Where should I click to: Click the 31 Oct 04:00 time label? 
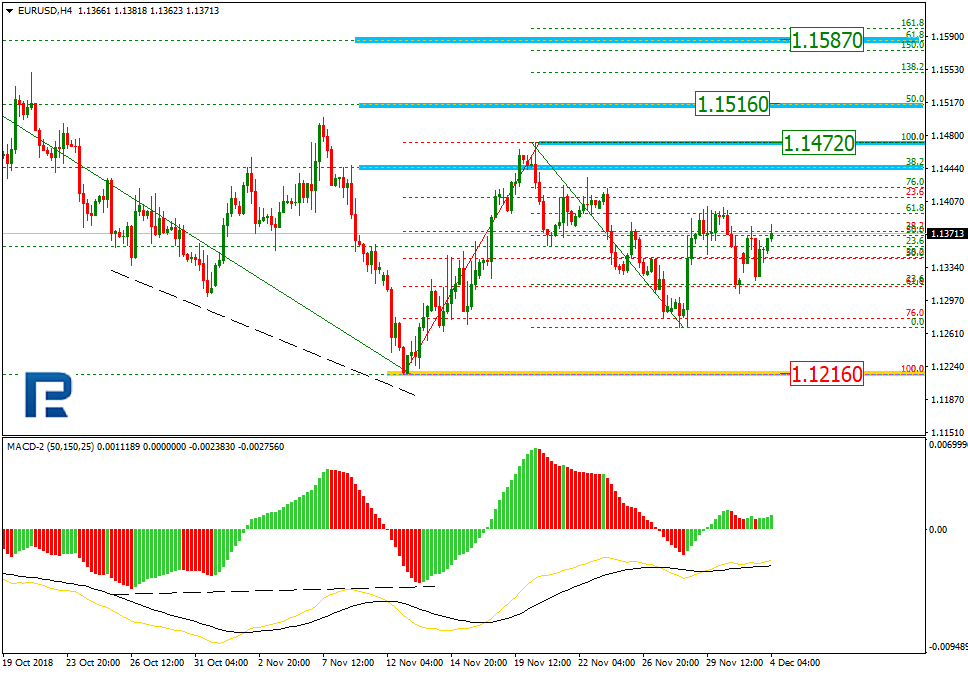pos(221,662)
